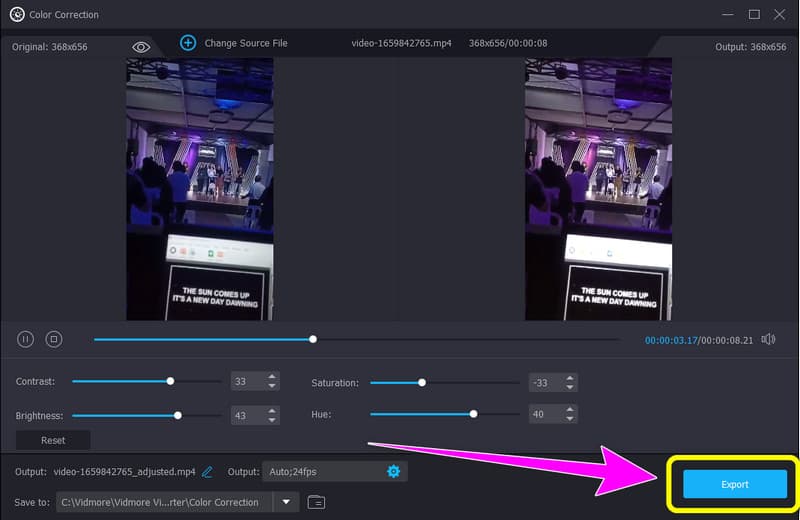Decrease the Saturation value stepper
Screen dimensions: 800x520
point(570,387)
